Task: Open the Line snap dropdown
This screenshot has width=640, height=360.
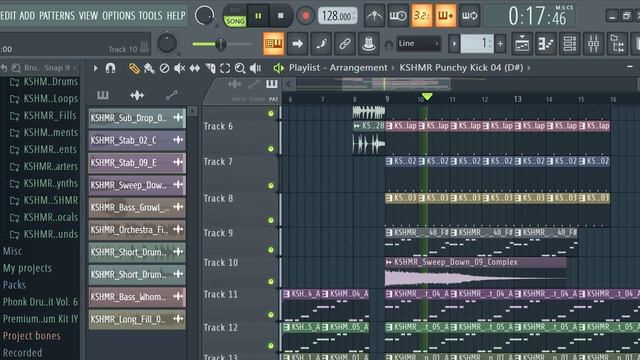Action: [x=419, y=43]
